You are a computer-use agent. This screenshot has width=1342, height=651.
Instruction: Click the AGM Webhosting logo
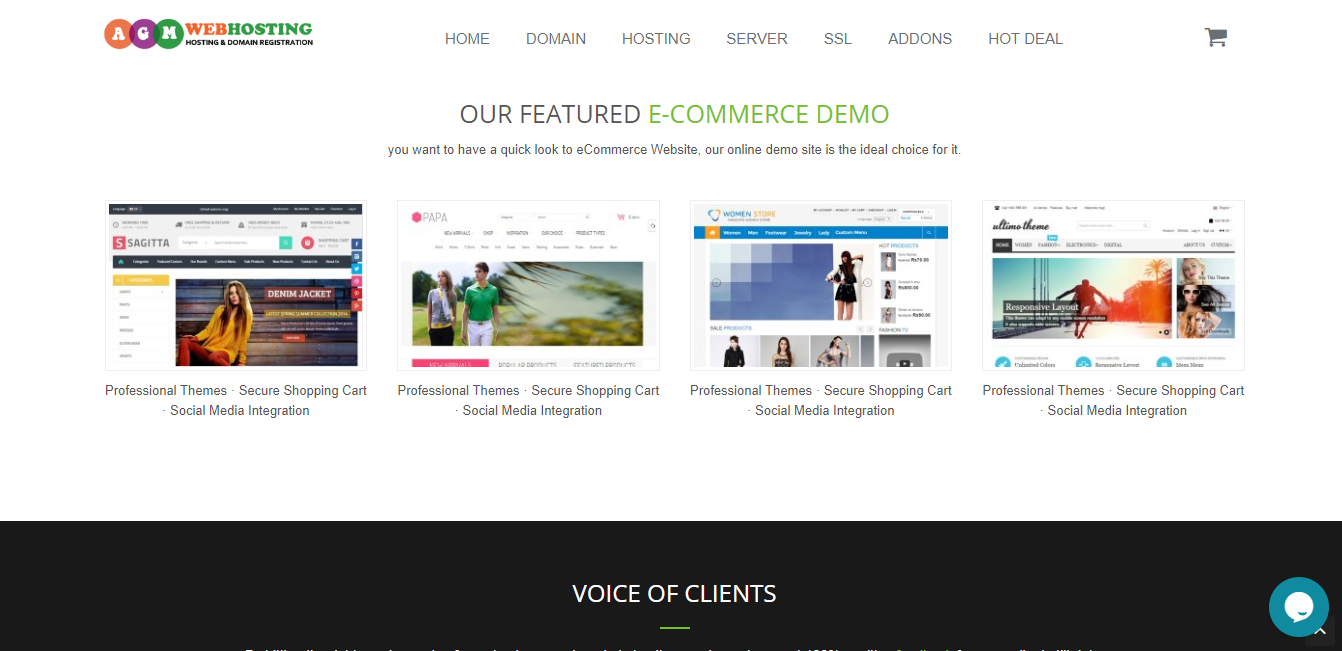pyautogui.click(x=209, y=34)
